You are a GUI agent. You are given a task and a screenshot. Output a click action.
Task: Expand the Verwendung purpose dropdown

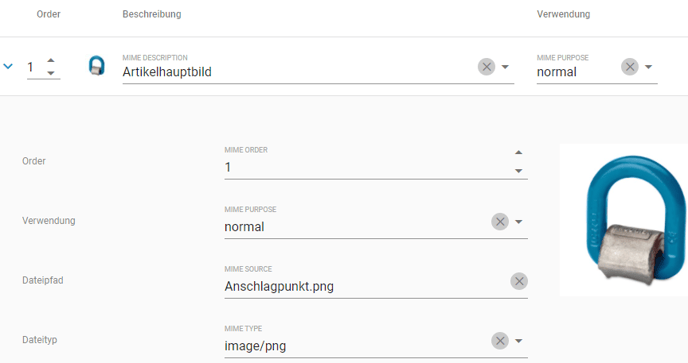[x=519, y=222]
